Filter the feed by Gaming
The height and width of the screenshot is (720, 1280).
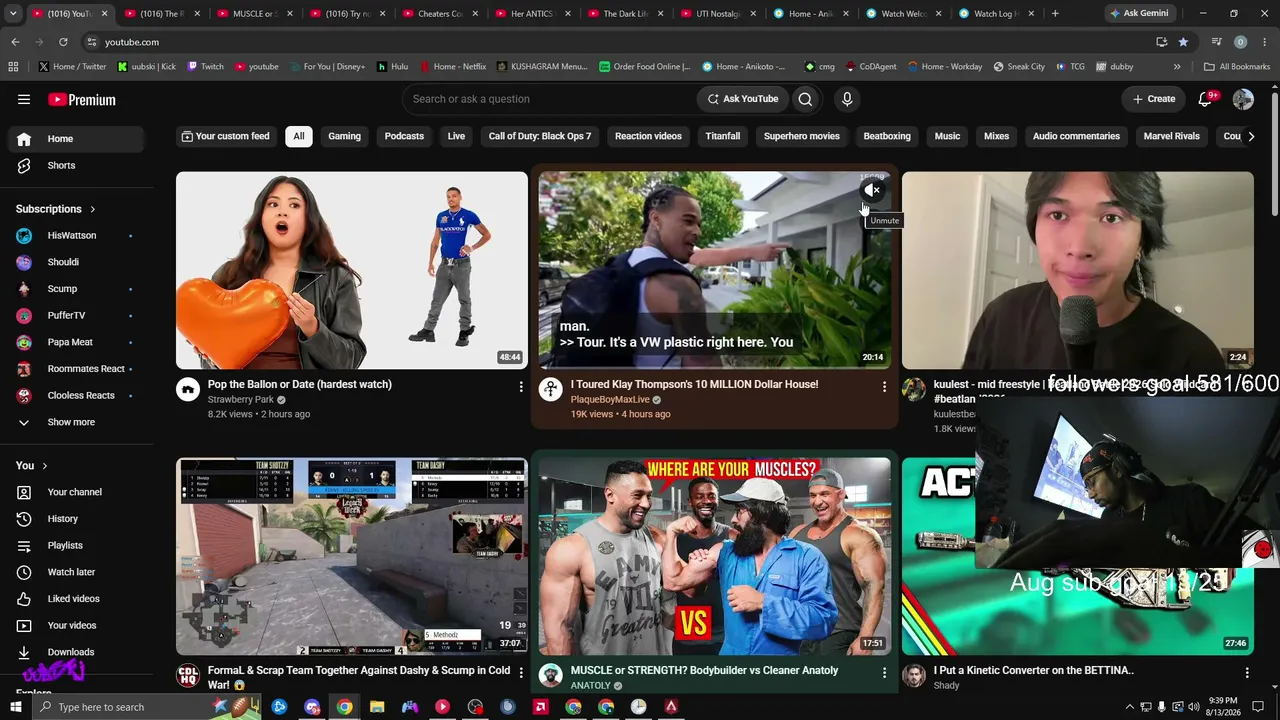(x=344, y=136)
